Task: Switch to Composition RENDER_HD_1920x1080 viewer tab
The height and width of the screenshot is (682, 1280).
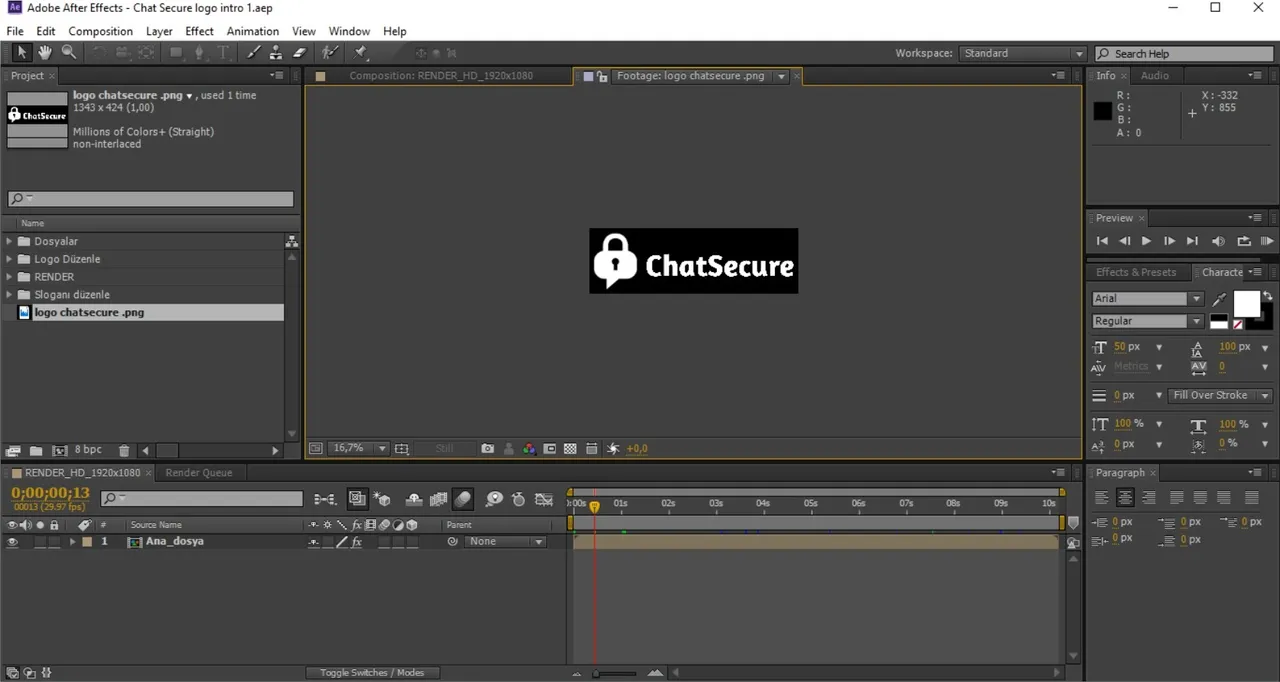Action: click(x=441, y=76)
